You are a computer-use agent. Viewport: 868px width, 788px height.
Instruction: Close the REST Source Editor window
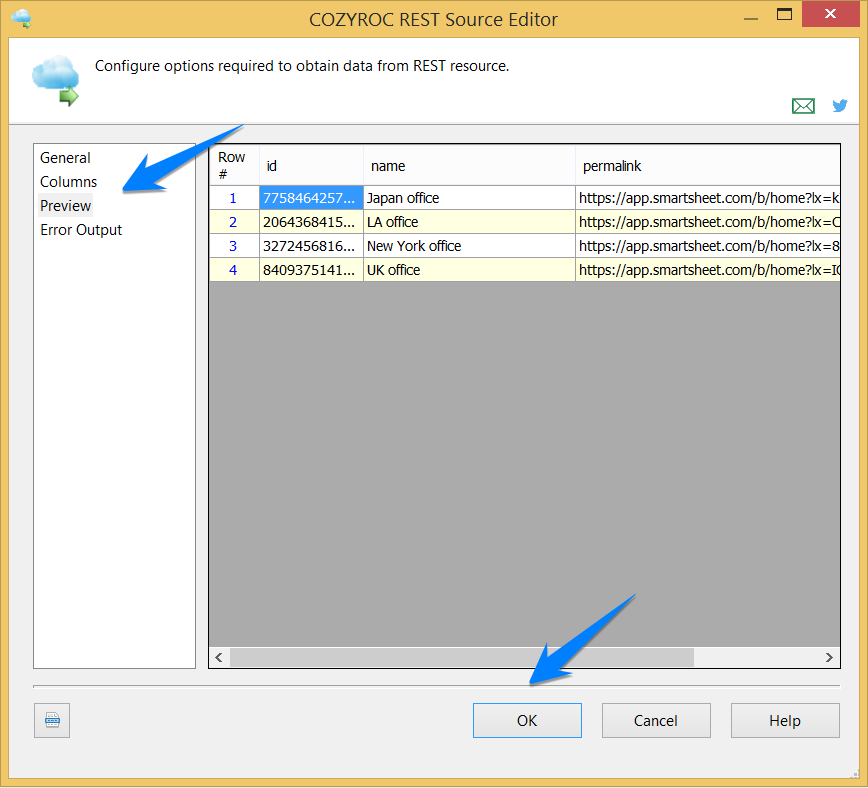pos(830,14)
